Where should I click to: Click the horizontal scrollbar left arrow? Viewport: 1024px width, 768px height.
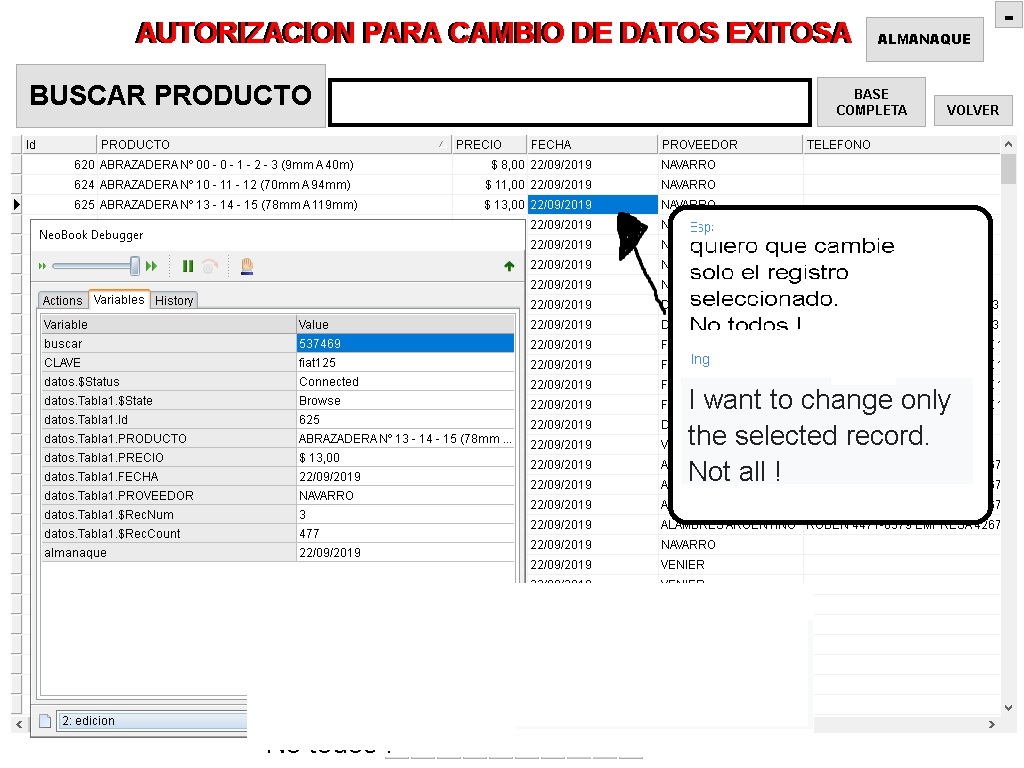19,724
